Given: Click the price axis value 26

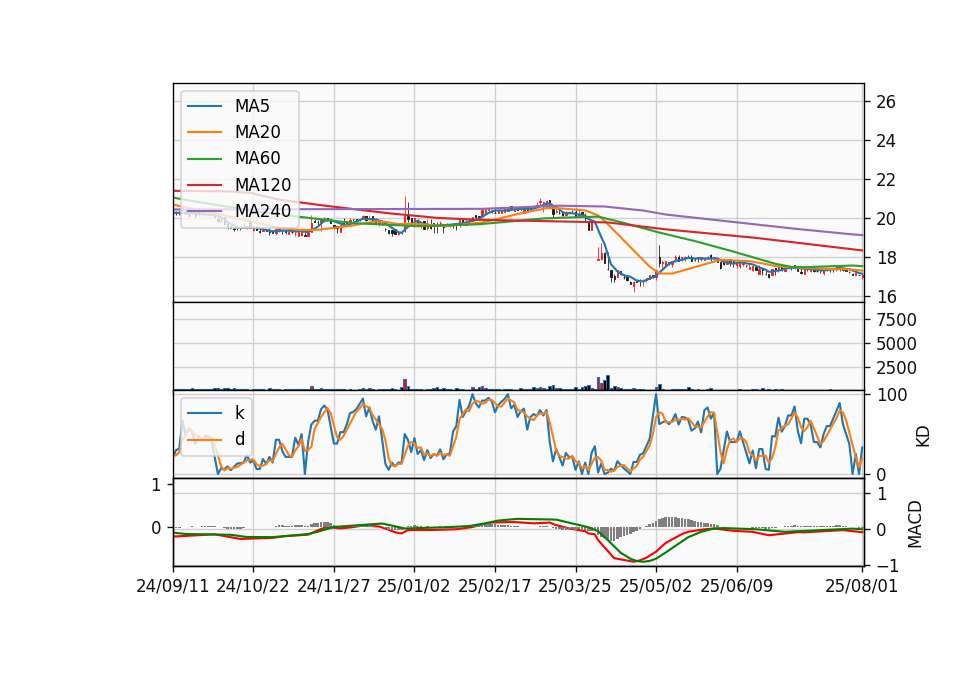Looking at the screenshot, I should pyautogui.click(x=886, y=102).
